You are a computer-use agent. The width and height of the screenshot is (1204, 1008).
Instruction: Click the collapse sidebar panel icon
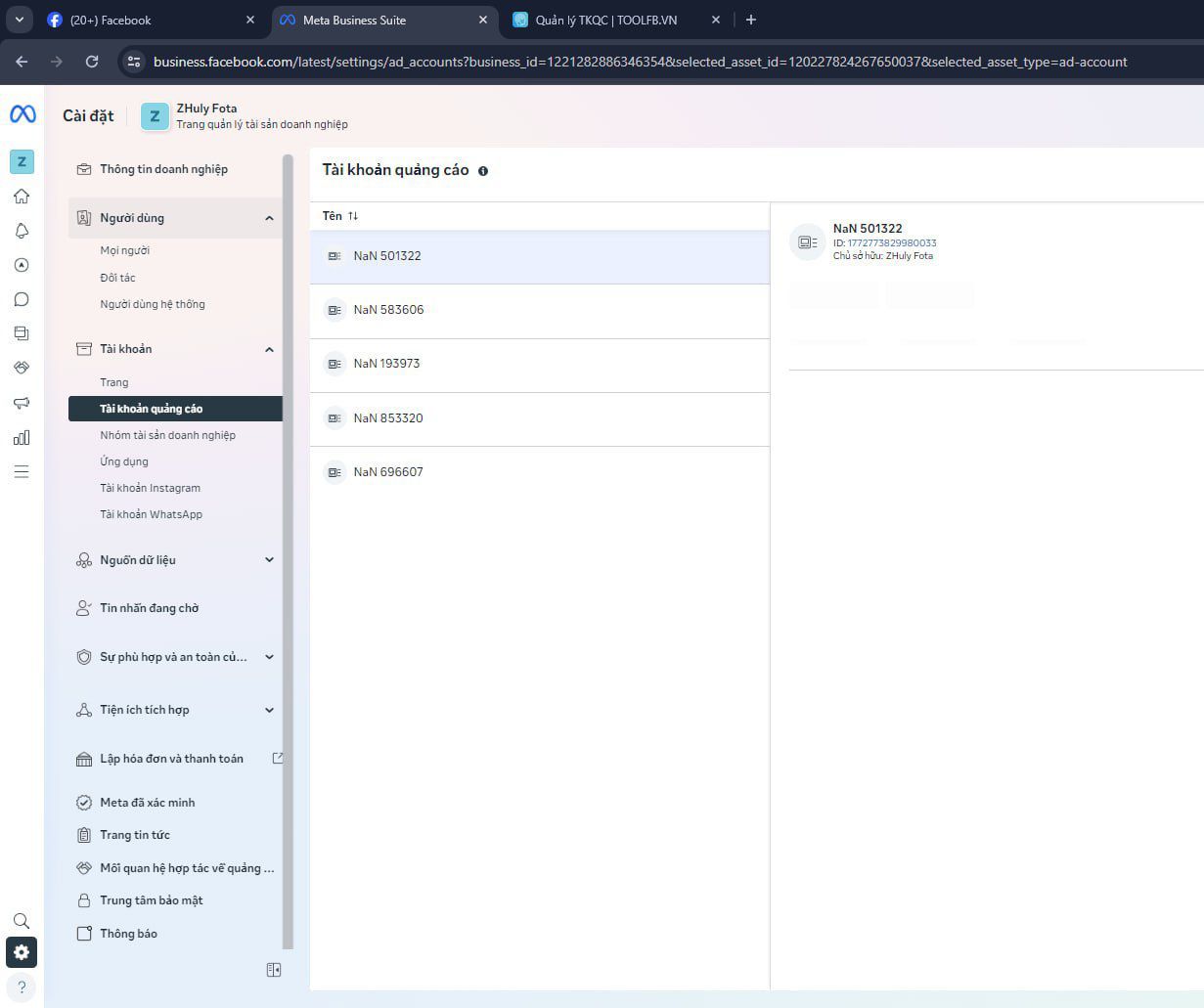click(x=274, y=970)
